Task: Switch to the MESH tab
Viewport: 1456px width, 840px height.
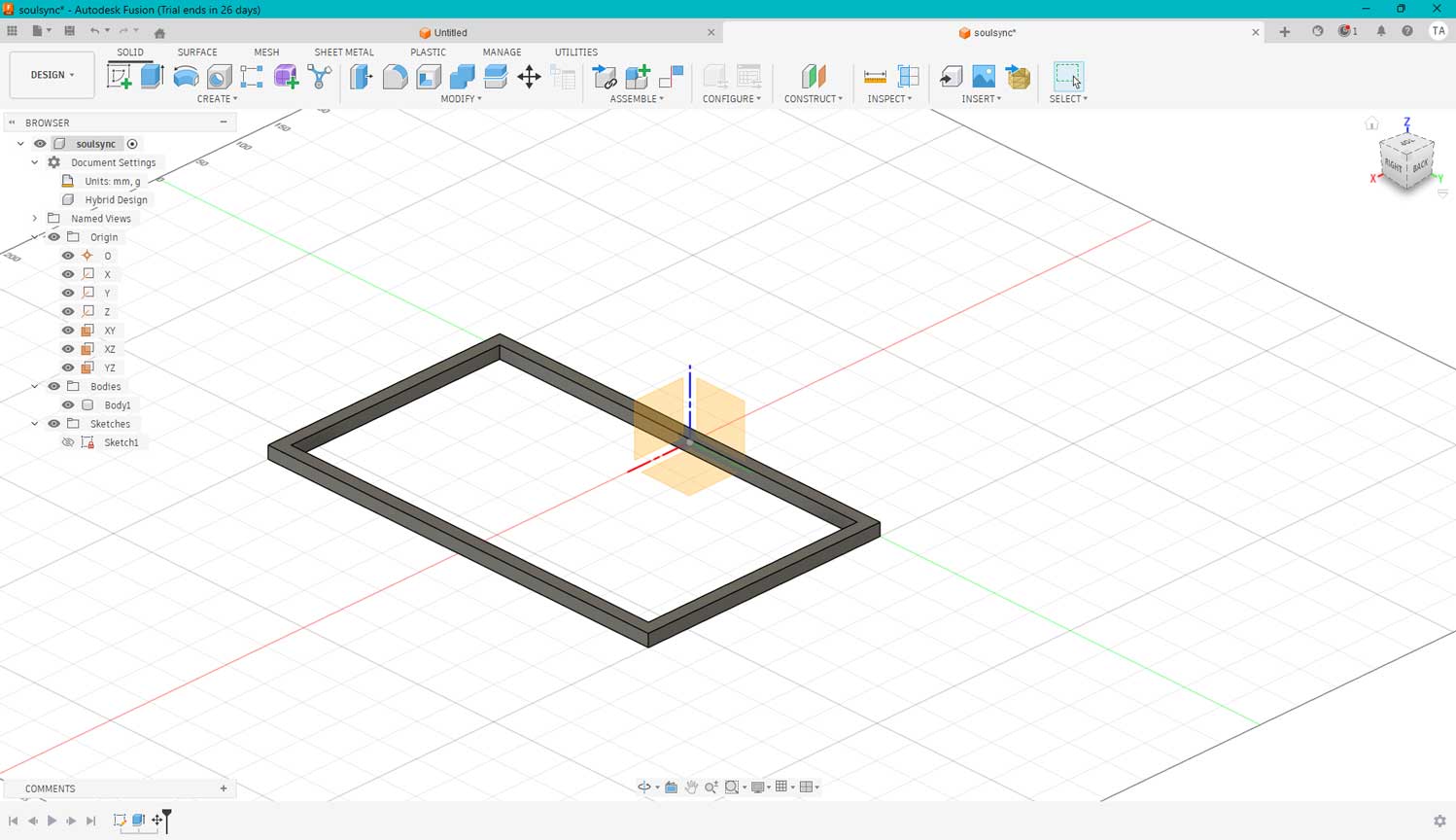Action: coord(266,52)
